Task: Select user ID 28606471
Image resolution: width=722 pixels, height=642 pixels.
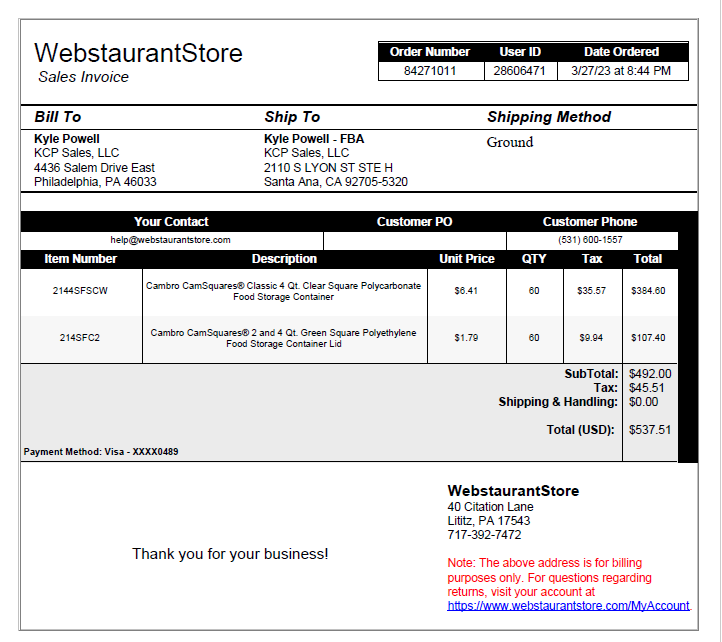Action: tap(519, 71)
